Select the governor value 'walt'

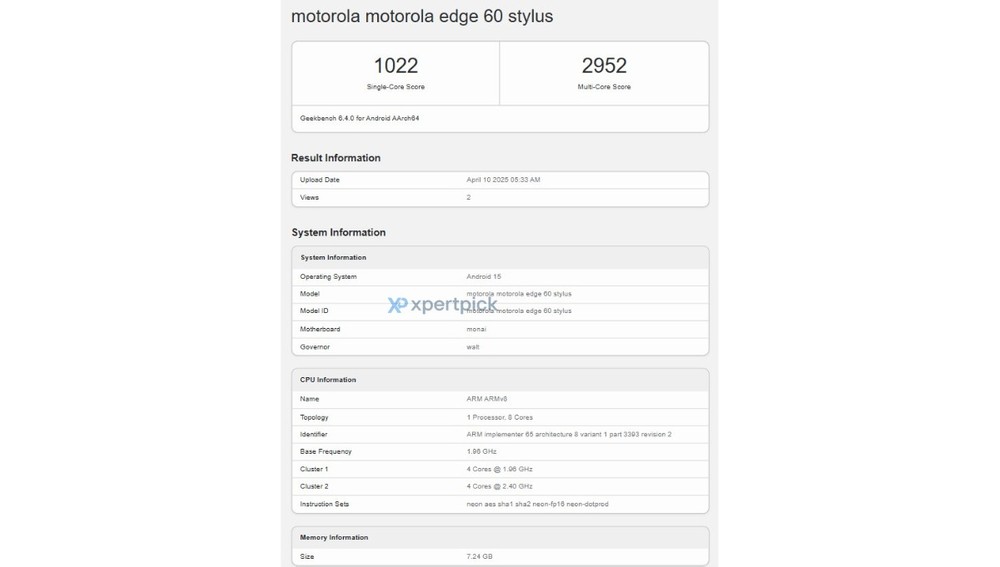click(x=473, y=347)
